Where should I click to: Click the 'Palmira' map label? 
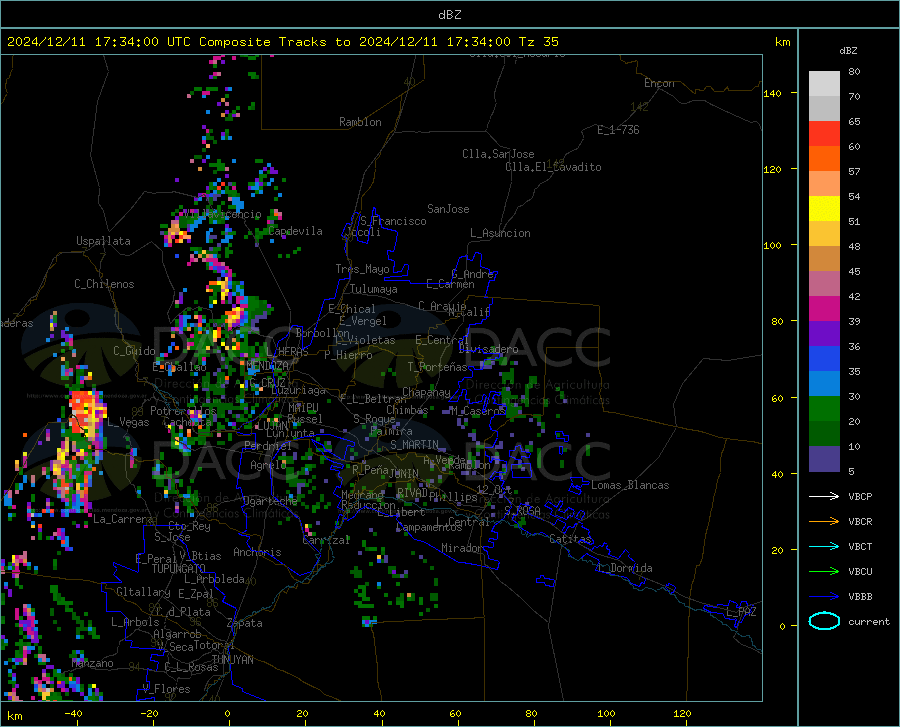[391, 431]
